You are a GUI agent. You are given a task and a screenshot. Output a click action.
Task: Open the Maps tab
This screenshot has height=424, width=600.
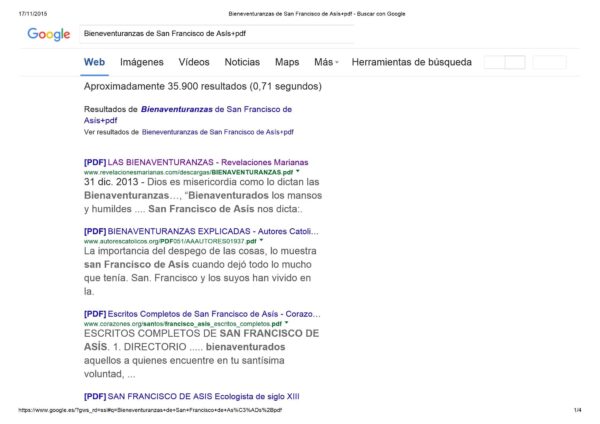pyautogui.click(x=287, y=62)
